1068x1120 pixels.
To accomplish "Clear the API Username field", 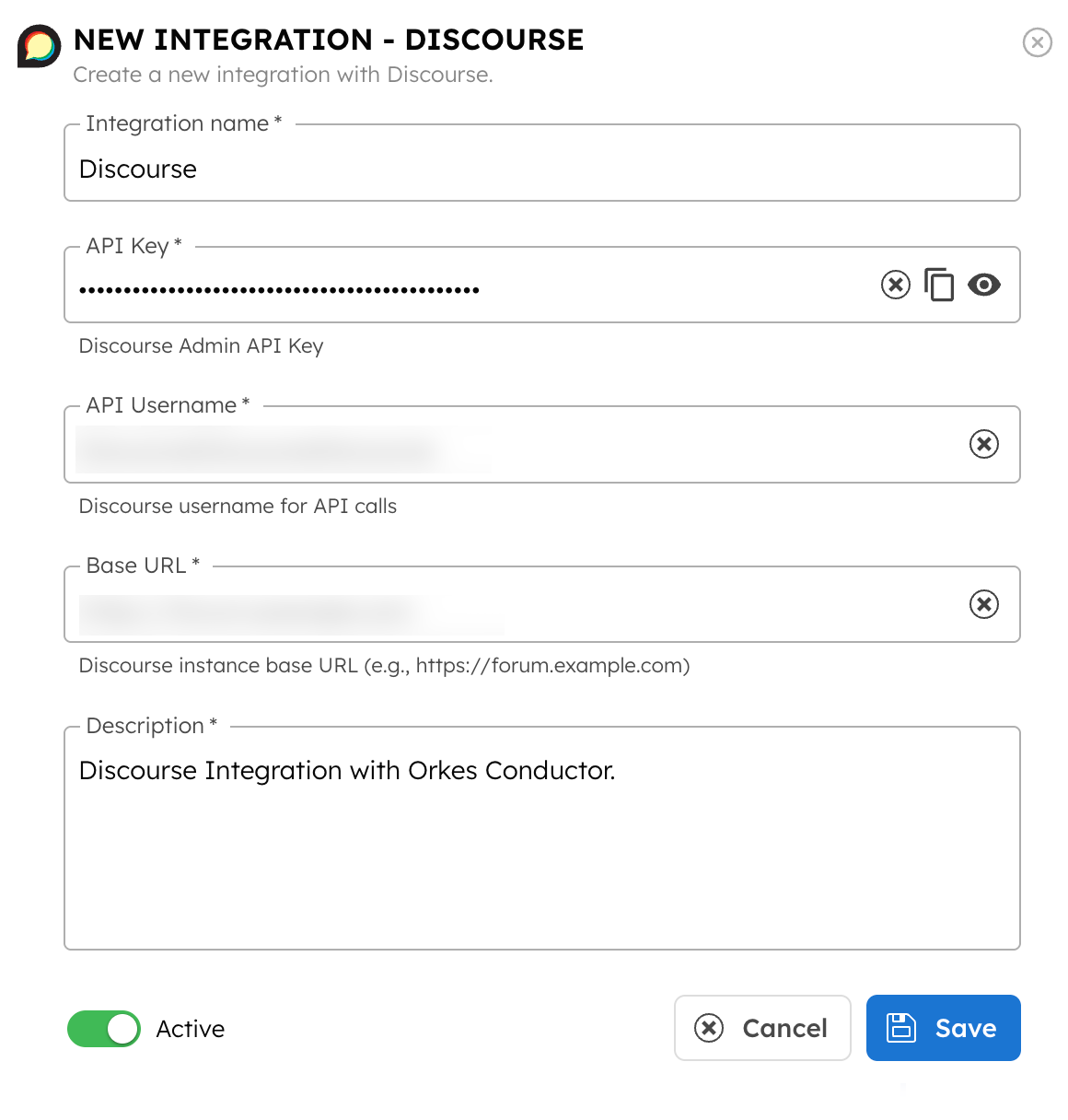I will [984, 444].
